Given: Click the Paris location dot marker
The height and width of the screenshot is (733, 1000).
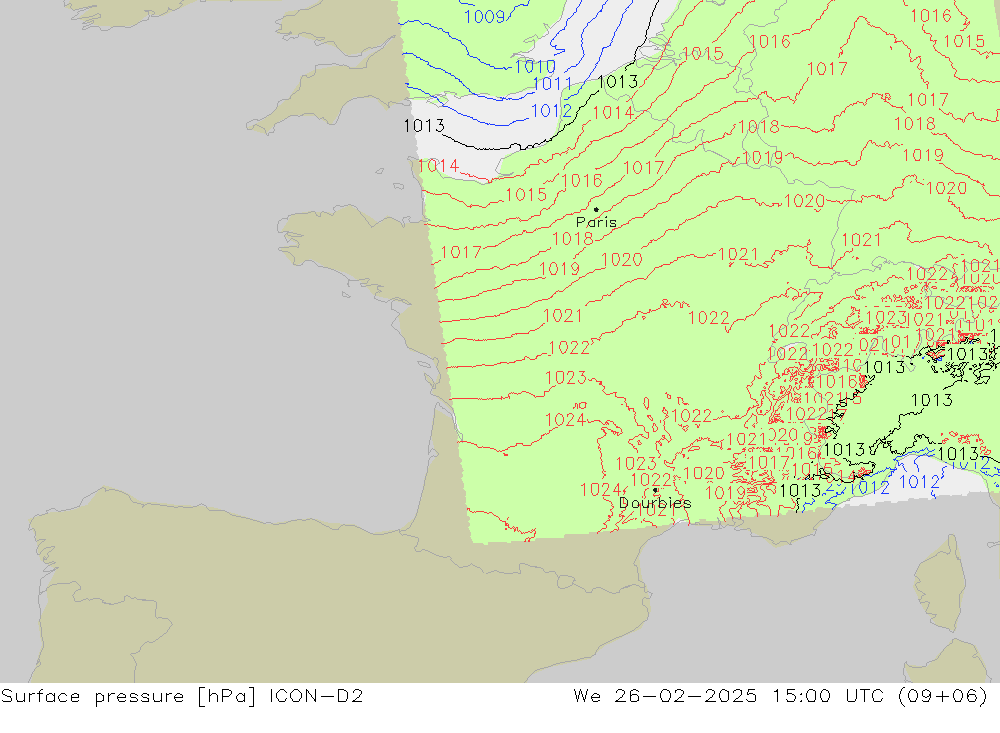Looking at the screenshot, I should (x=596, y=209).
